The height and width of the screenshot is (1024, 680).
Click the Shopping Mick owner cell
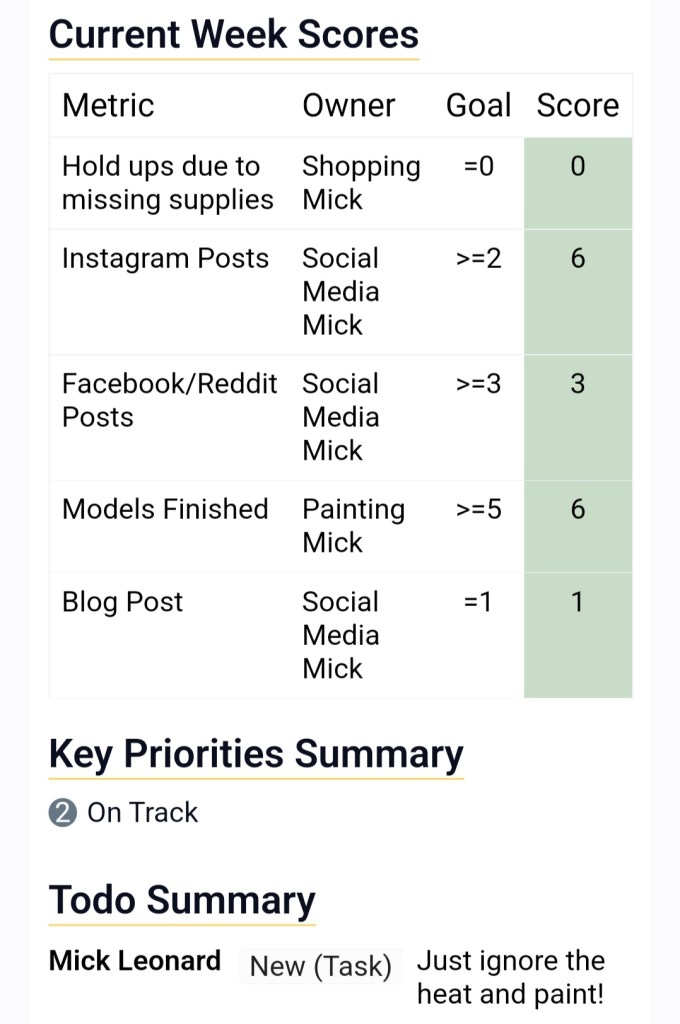point(361,183)
